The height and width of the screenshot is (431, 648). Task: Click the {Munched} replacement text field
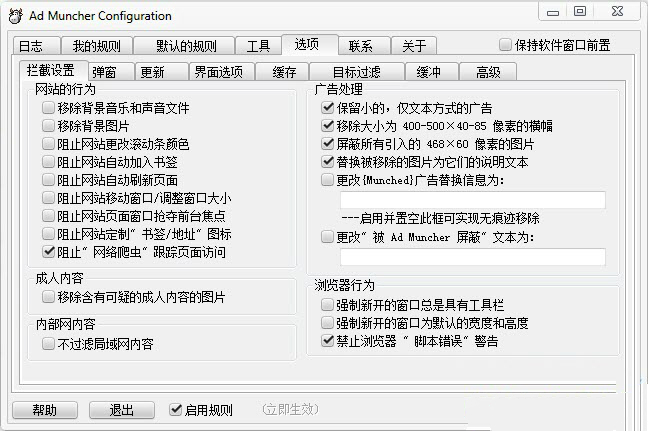click(473, 200)
